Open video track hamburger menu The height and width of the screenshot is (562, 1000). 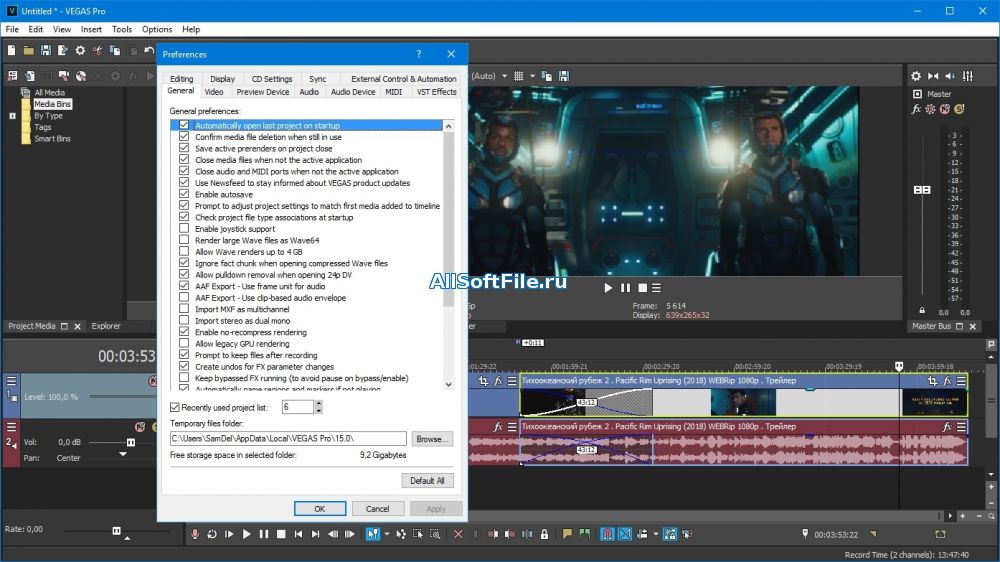point(11,381)
